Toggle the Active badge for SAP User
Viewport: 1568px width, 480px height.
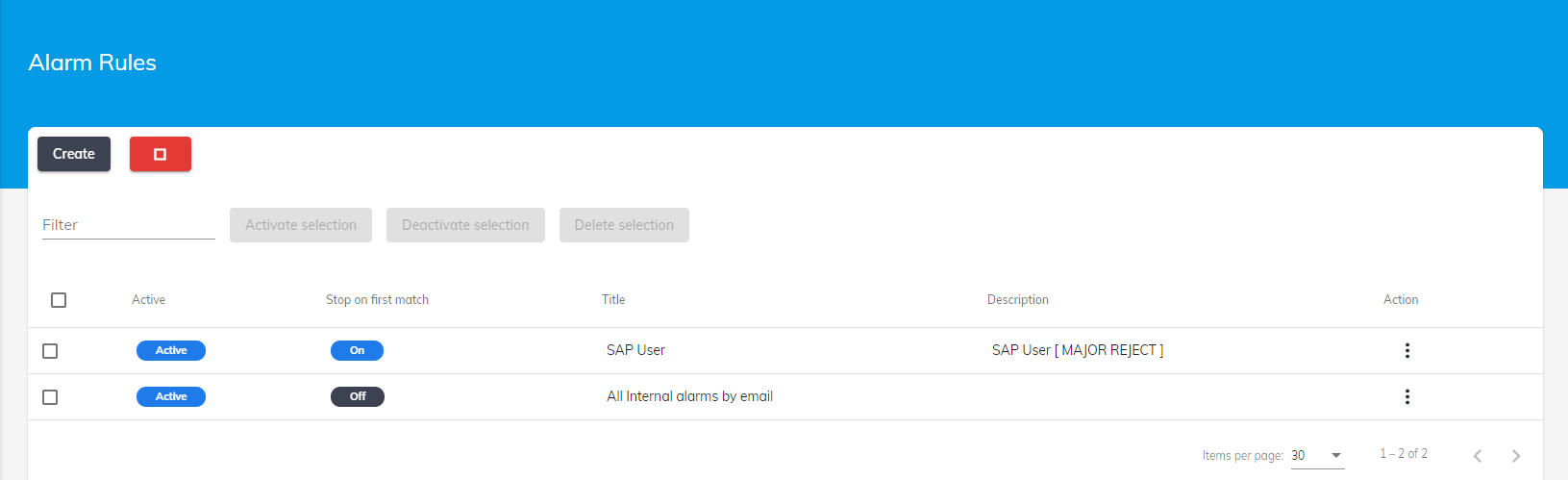[x=171, y=351]
